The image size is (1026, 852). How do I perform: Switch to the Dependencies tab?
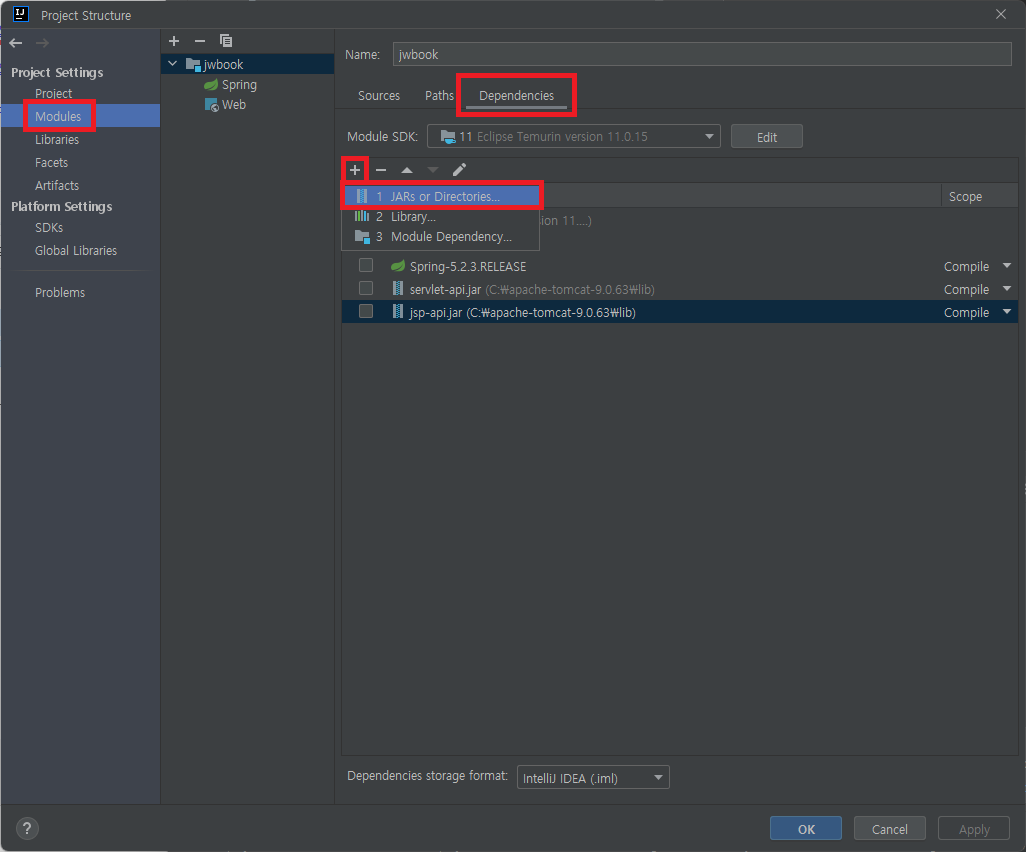[x=516, y=96]
